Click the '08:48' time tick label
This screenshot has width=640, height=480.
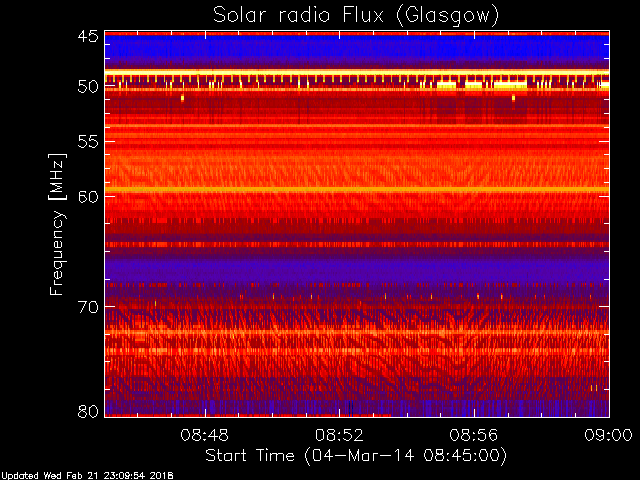tap(204, 435)
